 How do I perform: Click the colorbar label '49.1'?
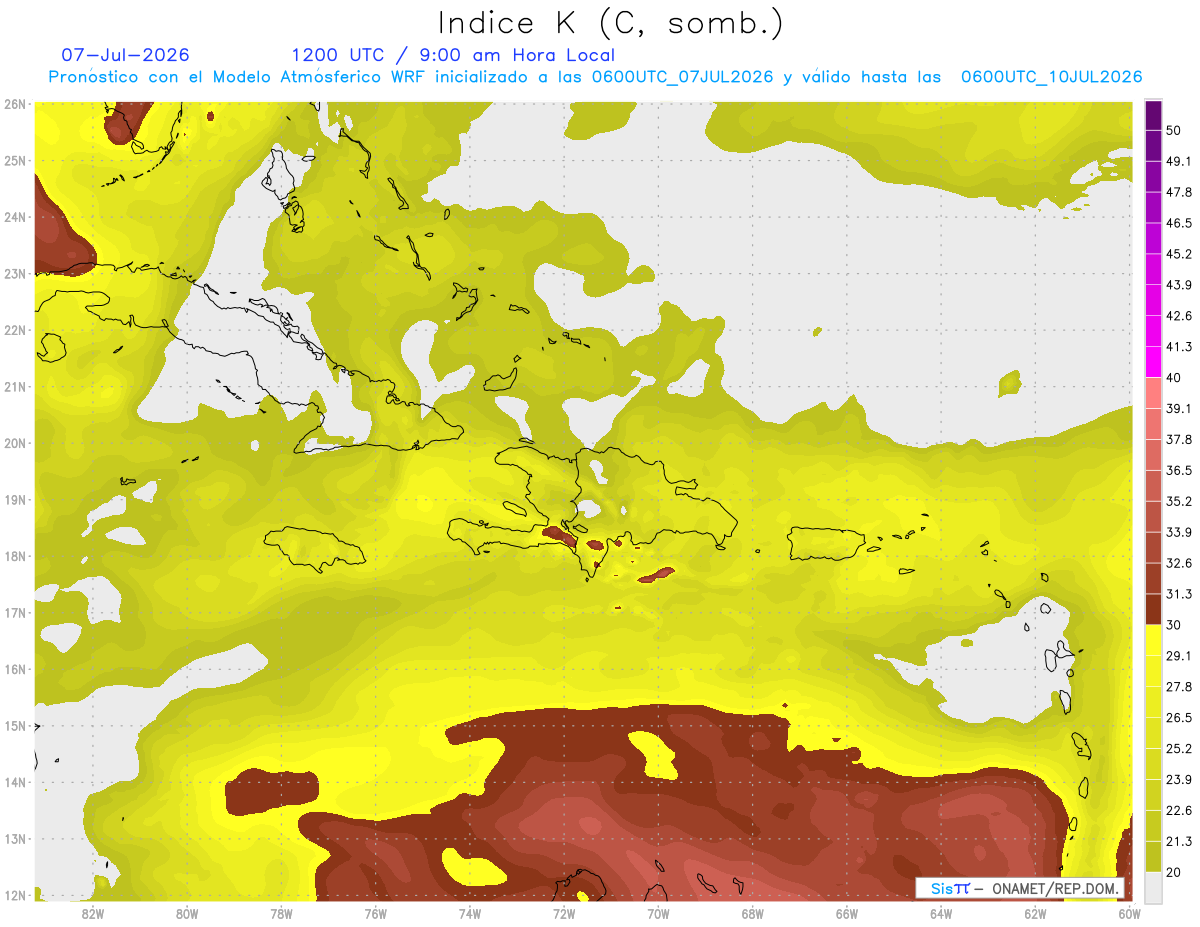(1179, 161)
